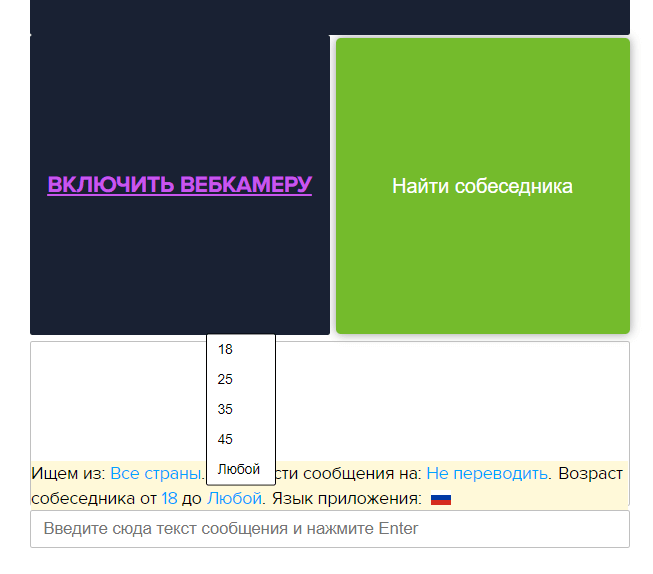Viewport: 653px width, 574px height.
Task: Choose Любой in the age list
Action: (241, 469)
